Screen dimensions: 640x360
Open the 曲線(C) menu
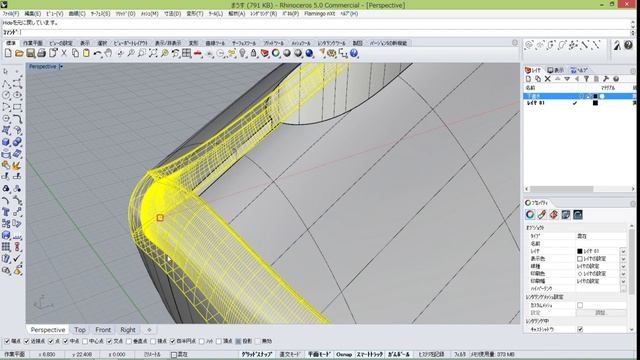pyautogui.click(x=77, y=14)
